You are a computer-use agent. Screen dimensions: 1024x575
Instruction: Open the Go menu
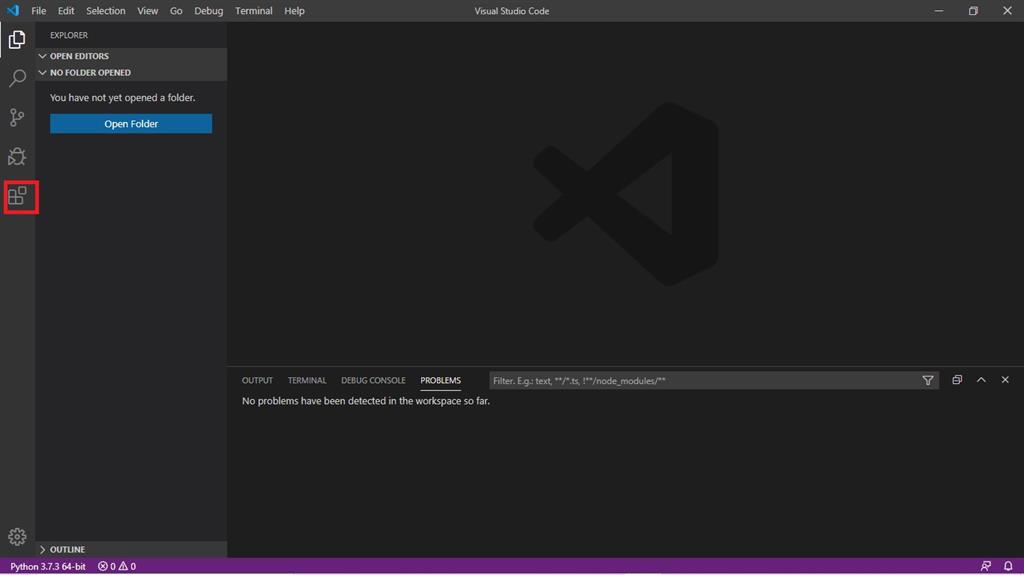click(x=176, y=10)
